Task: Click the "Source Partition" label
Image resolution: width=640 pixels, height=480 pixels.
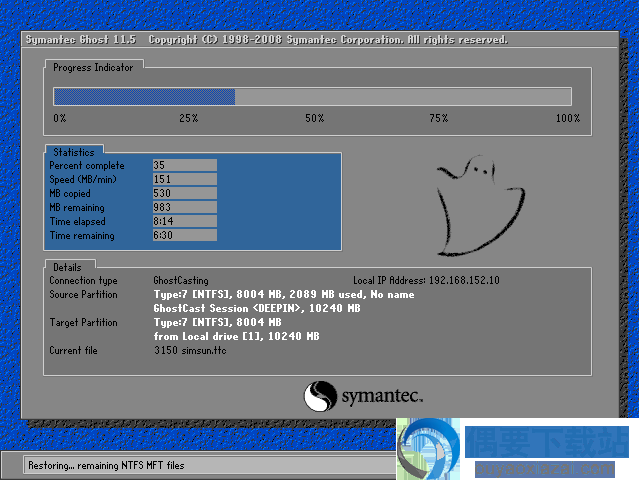Action: coord(83,294)
